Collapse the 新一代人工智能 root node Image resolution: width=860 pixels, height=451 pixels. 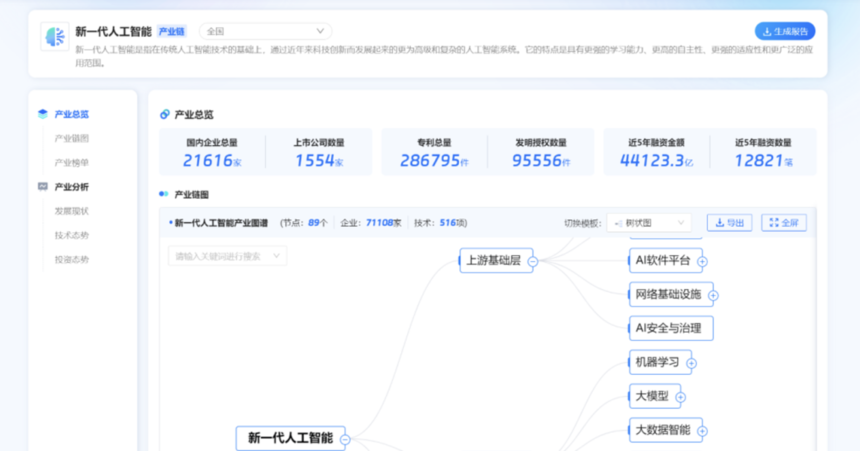point(345,439)
